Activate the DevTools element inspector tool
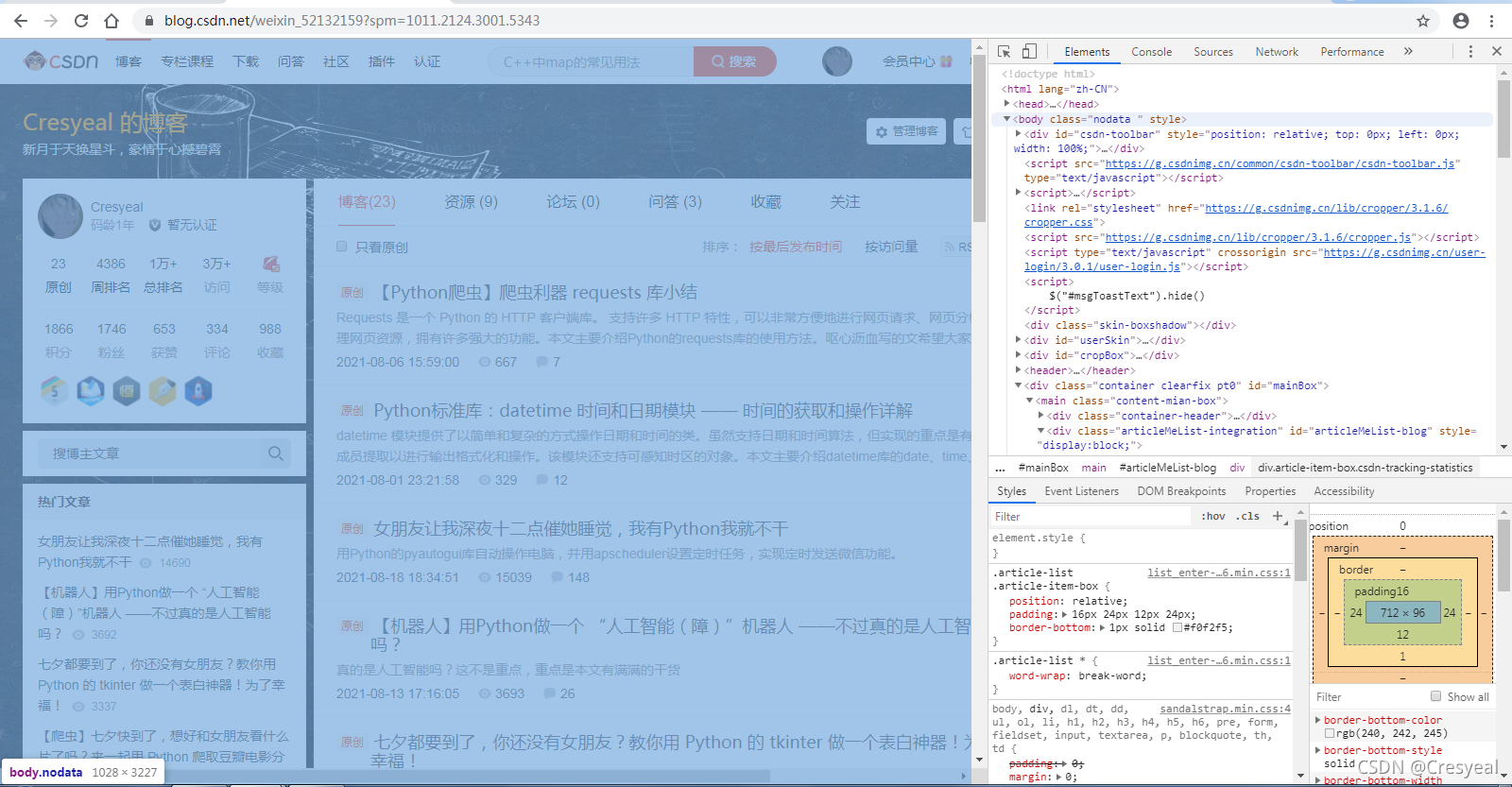 tap(1004, 51)
